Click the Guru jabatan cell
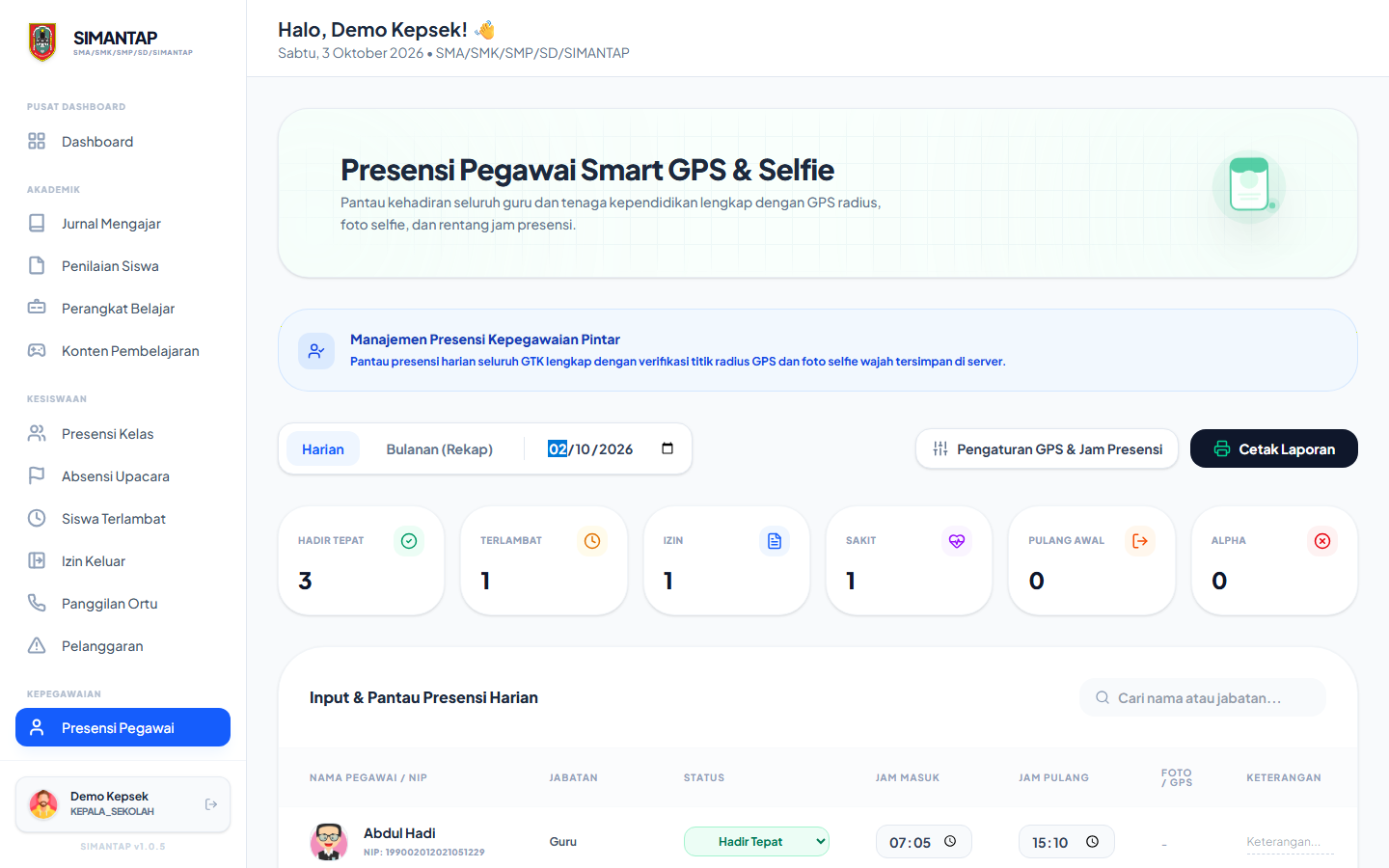The width and height of the screenshot is (1389, 868). click(x=563, y=842)
